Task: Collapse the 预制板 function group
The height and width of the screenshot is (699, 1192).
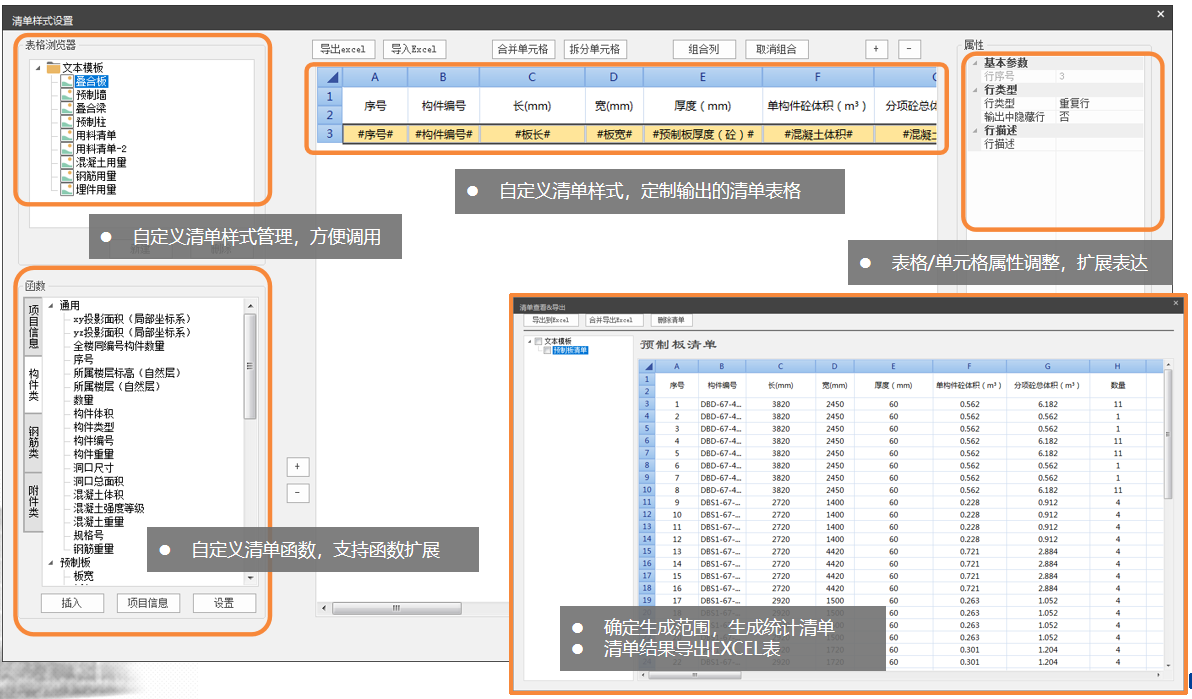Action: tap(50, 563)
